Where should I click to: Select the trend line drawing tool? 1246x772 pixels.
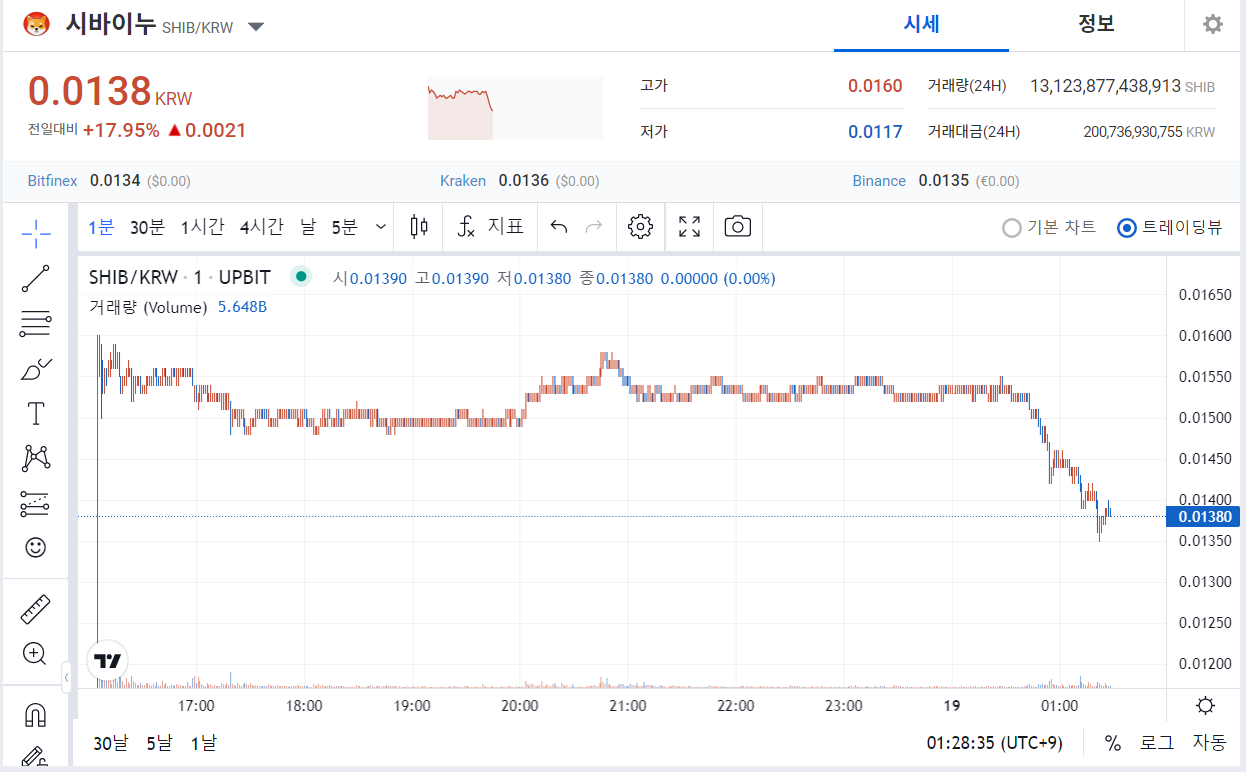[36, 279]
